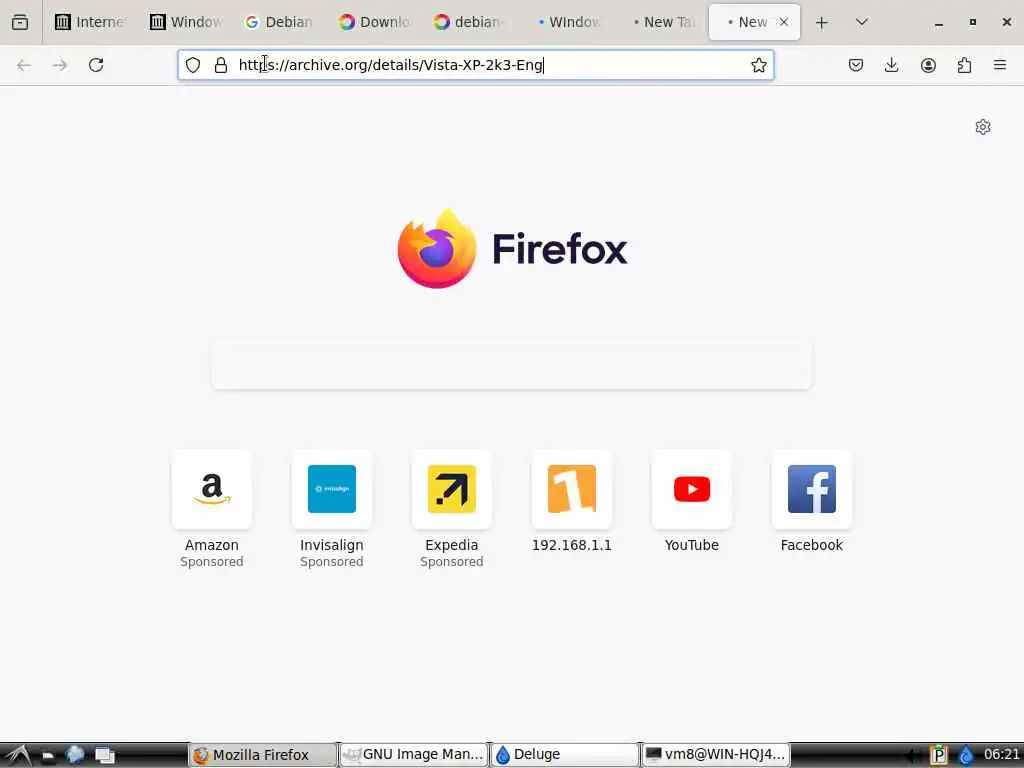Switch to Deluge taskbar button
Viewport: 1024px width, 768px height.
565,755
